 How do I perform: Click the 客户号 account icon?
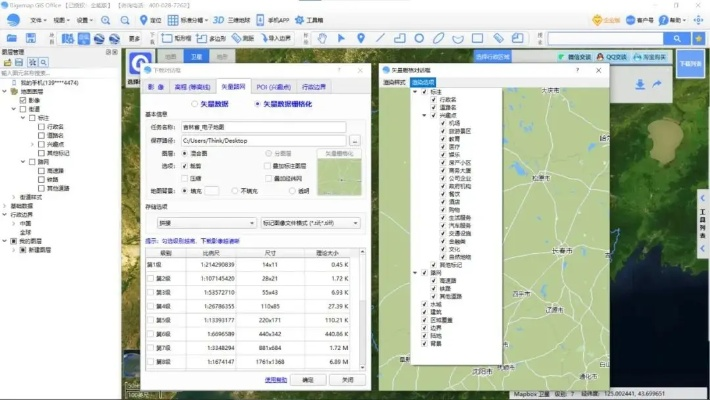630,20
